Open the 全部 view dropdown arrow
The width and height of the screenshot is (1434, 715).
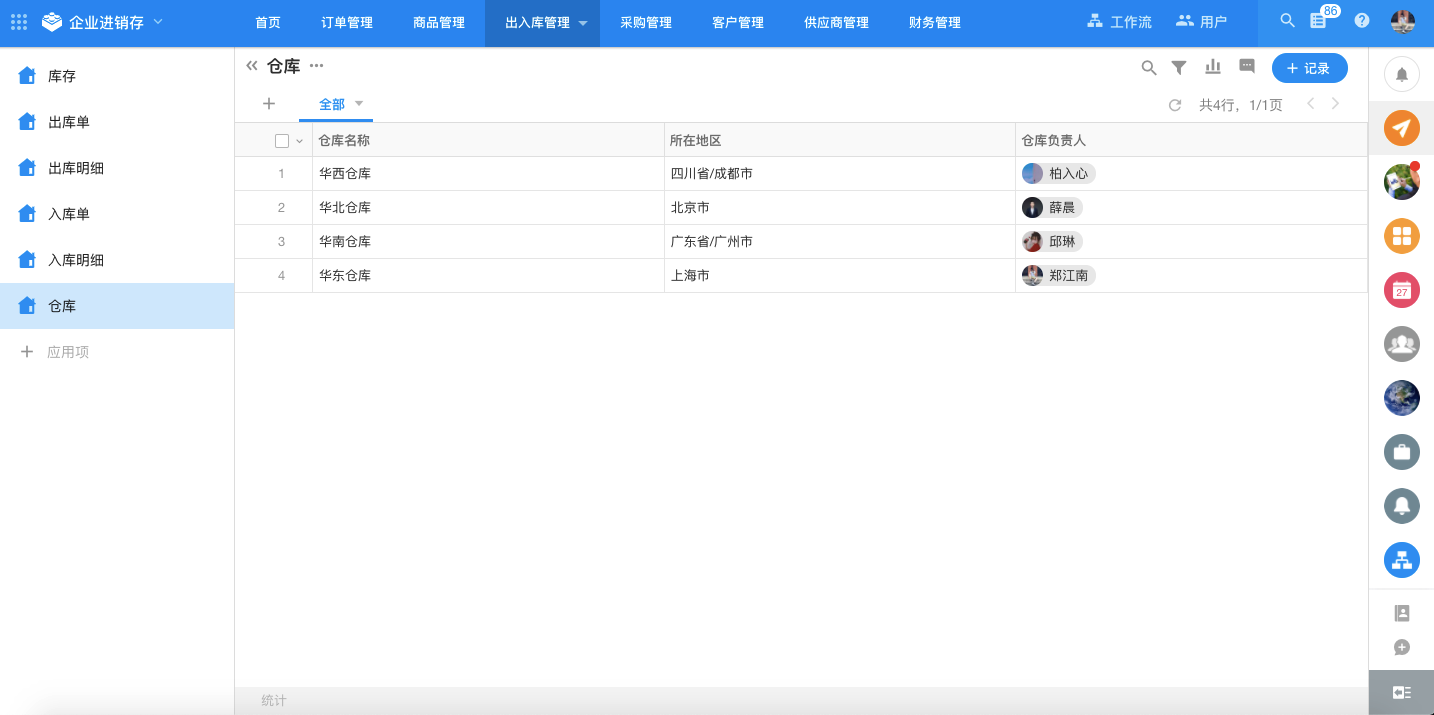[x=359, y=103]
